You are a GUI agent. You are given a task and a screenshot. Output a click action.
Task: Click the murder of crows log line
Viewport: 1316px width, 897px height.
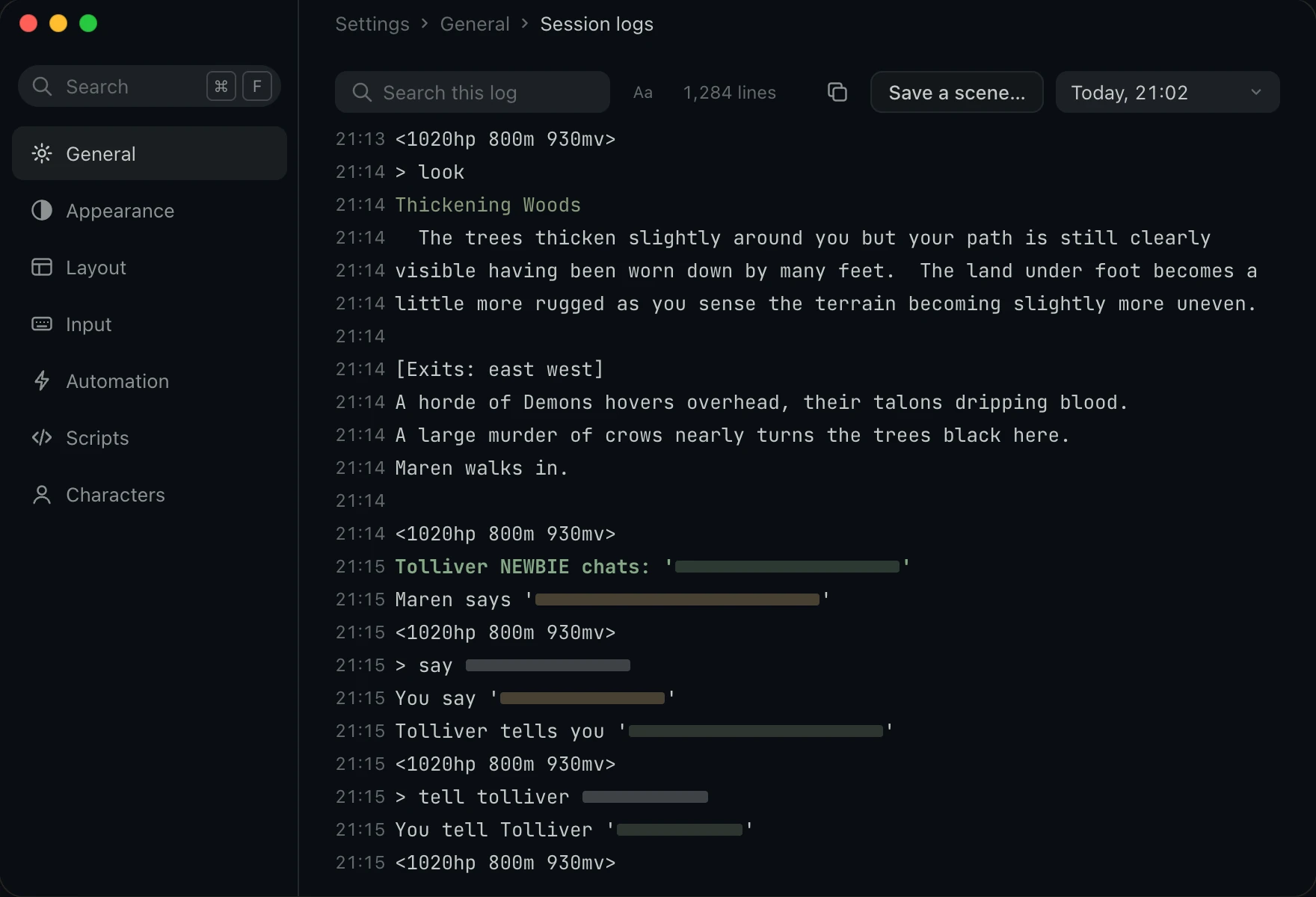[733, 435]
